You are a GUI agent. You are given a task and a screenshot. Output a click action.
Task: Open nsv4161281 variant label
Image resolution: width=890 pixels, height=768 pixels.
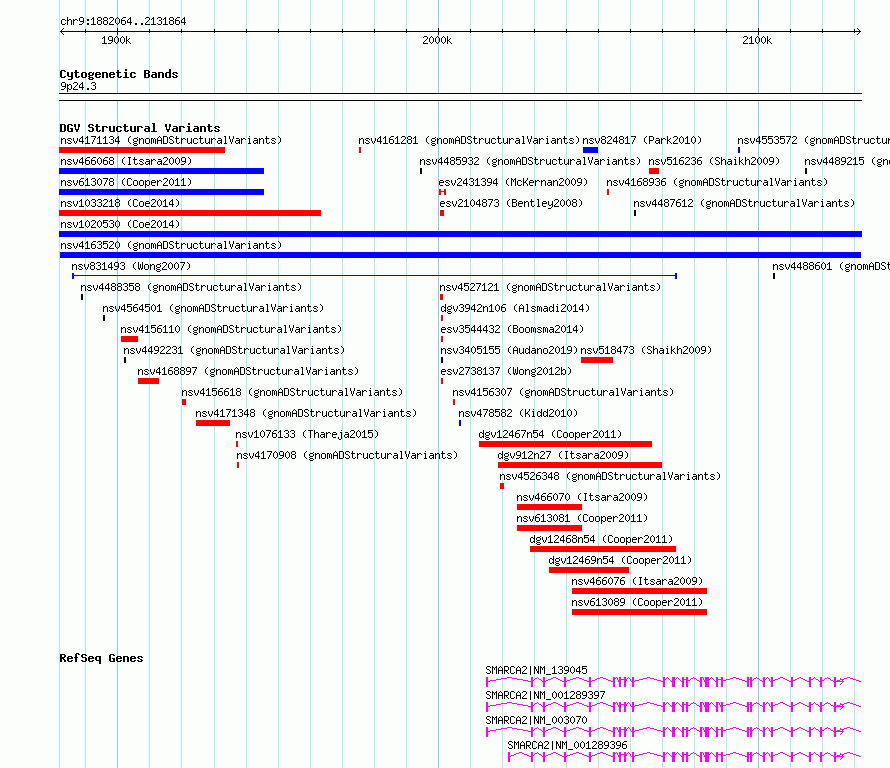pyautogui.click(x=469, y=140)
